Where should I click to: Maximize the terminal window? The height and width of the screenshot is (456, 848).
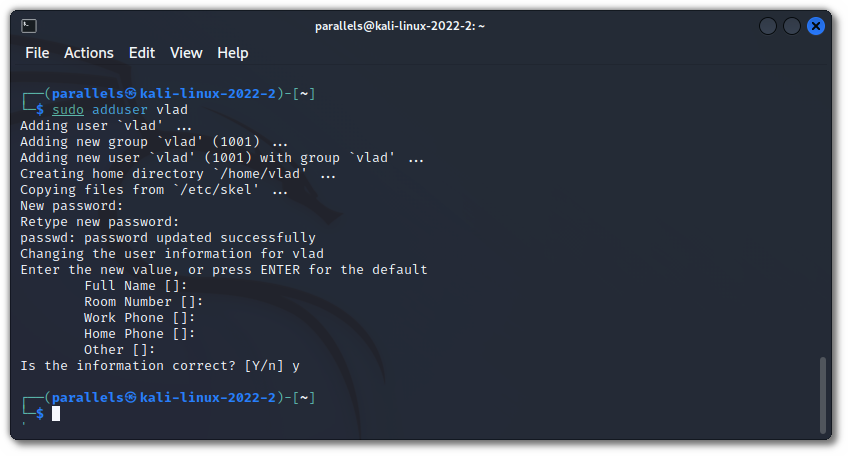tap(791, 26)
